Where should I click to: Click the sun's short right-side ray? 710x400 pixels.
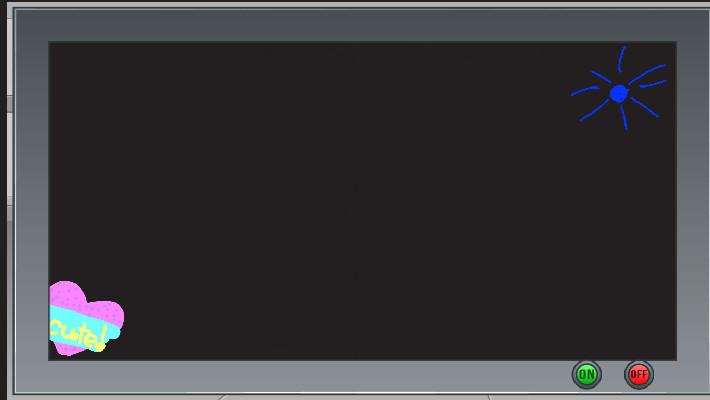[653, 84]
